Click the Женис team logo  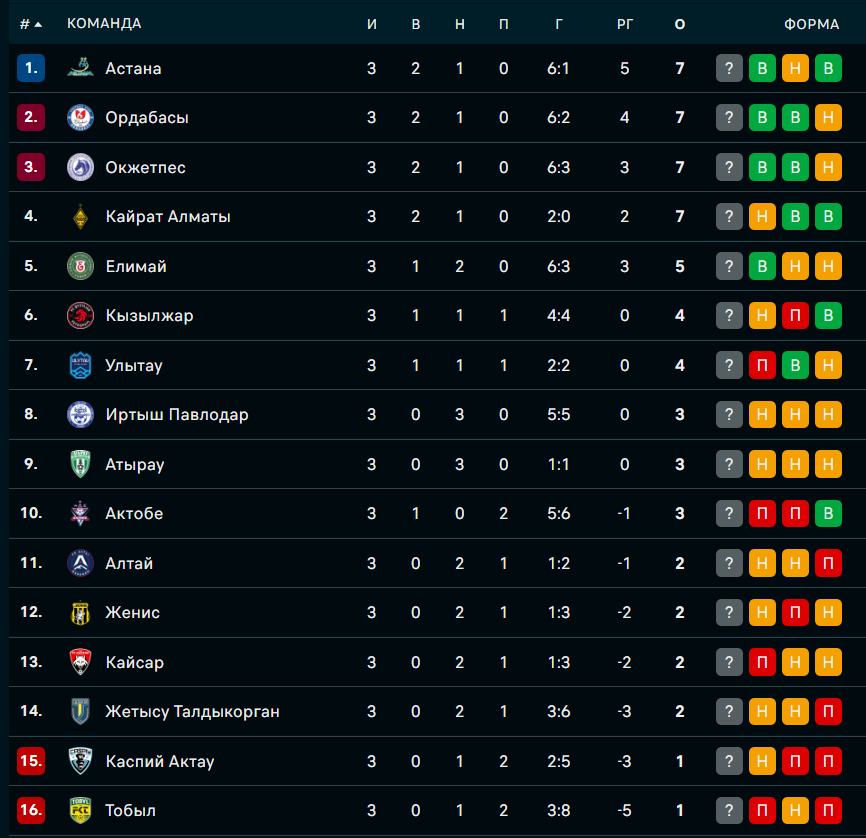[80, 613]
